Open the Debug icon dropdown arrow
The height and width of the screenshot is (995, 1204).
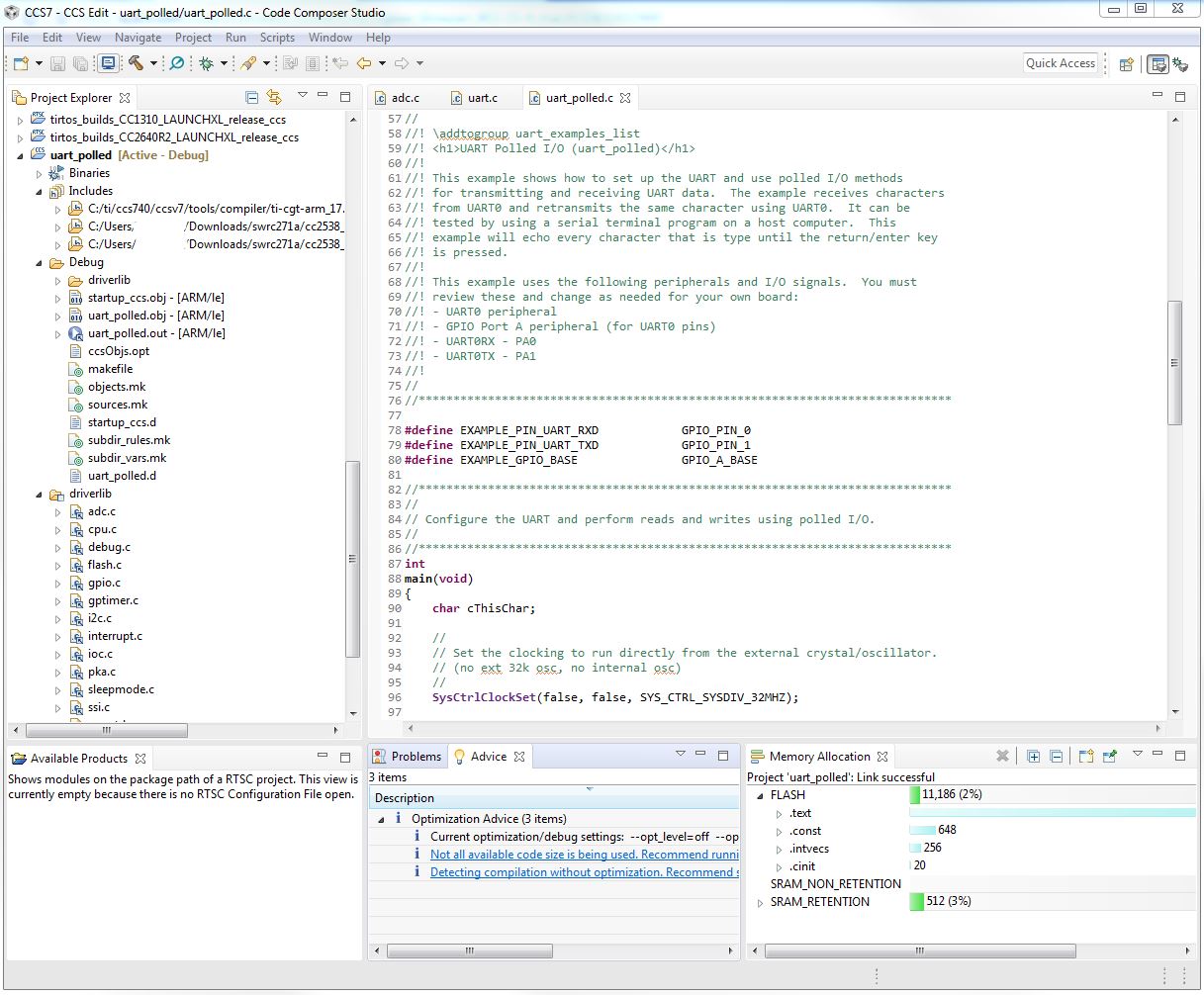pyautogui.click(x=224, y=64)
